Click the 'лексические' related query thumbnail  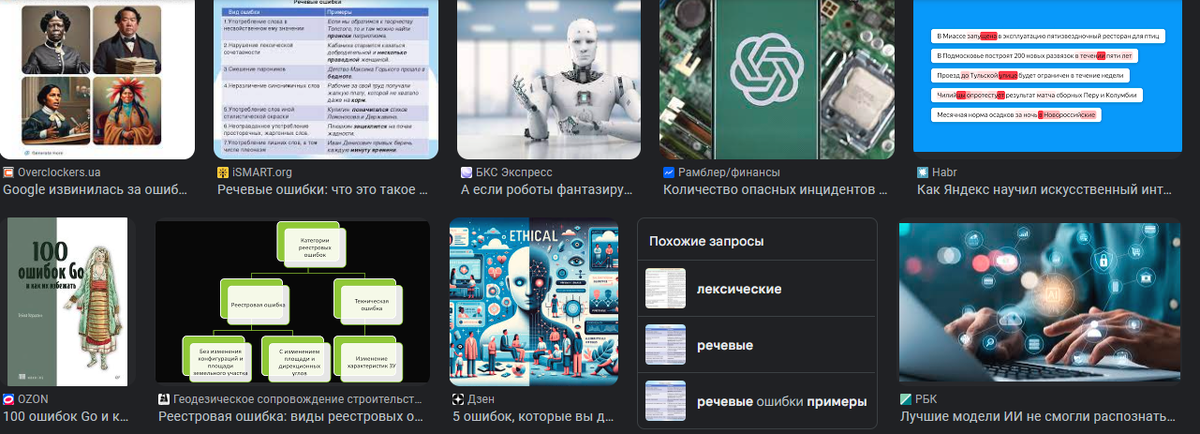(x=665, y=289)
